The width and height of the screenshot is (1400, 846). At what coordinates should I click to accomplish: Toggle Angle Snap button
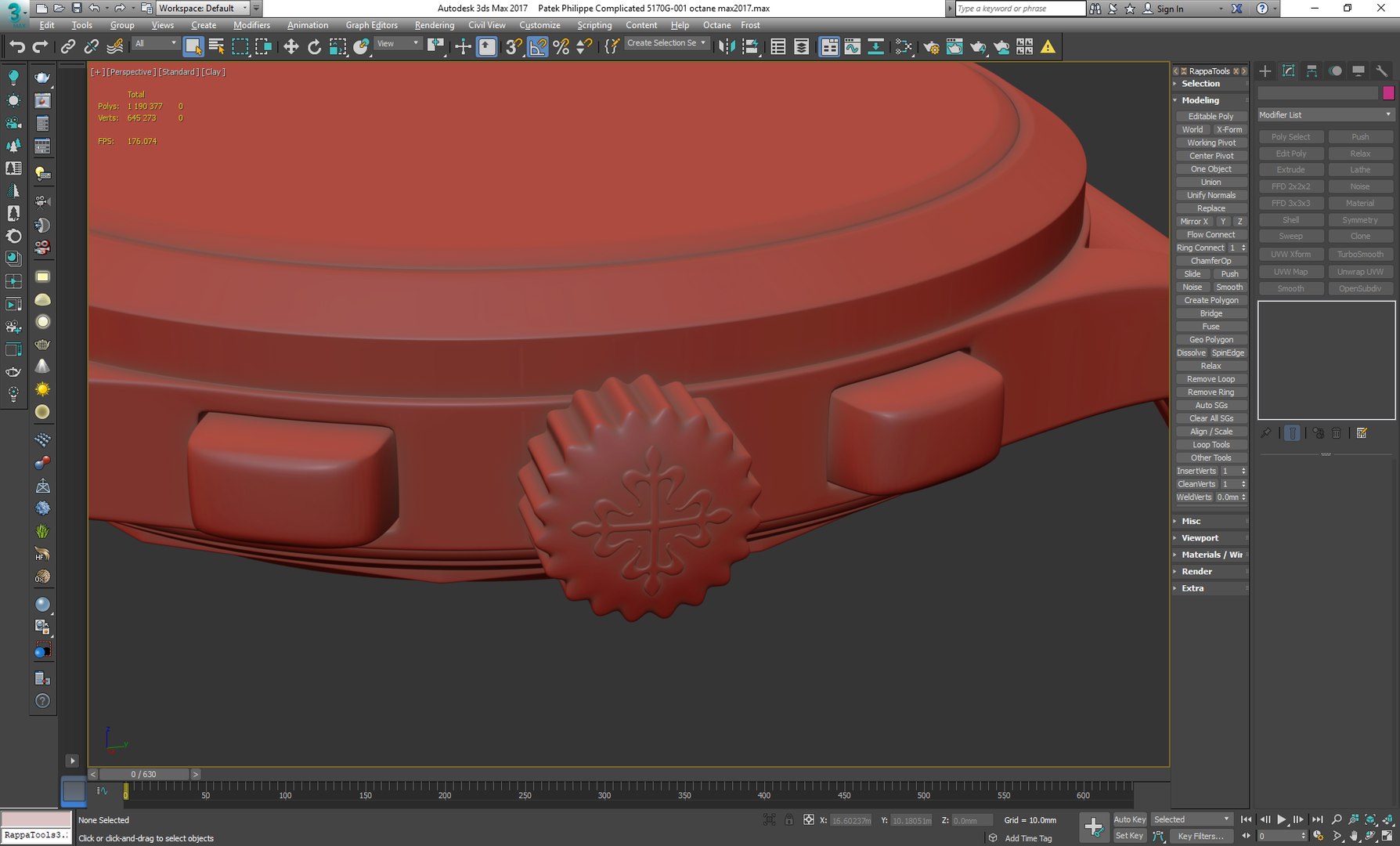click(538, 47)
